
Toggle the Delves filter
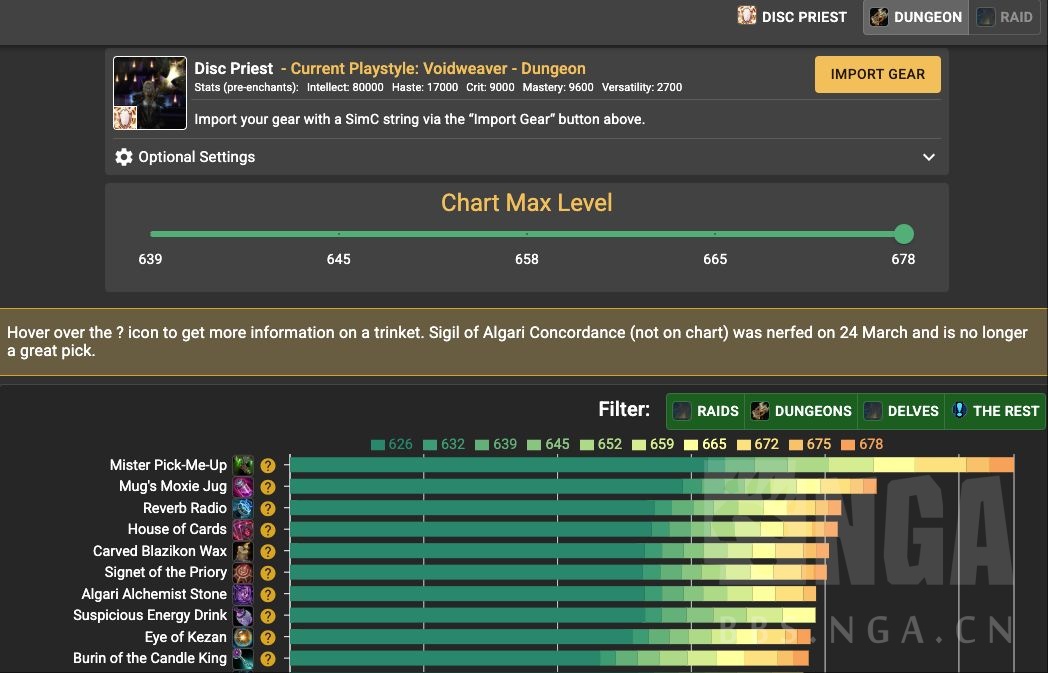point(900,411)
